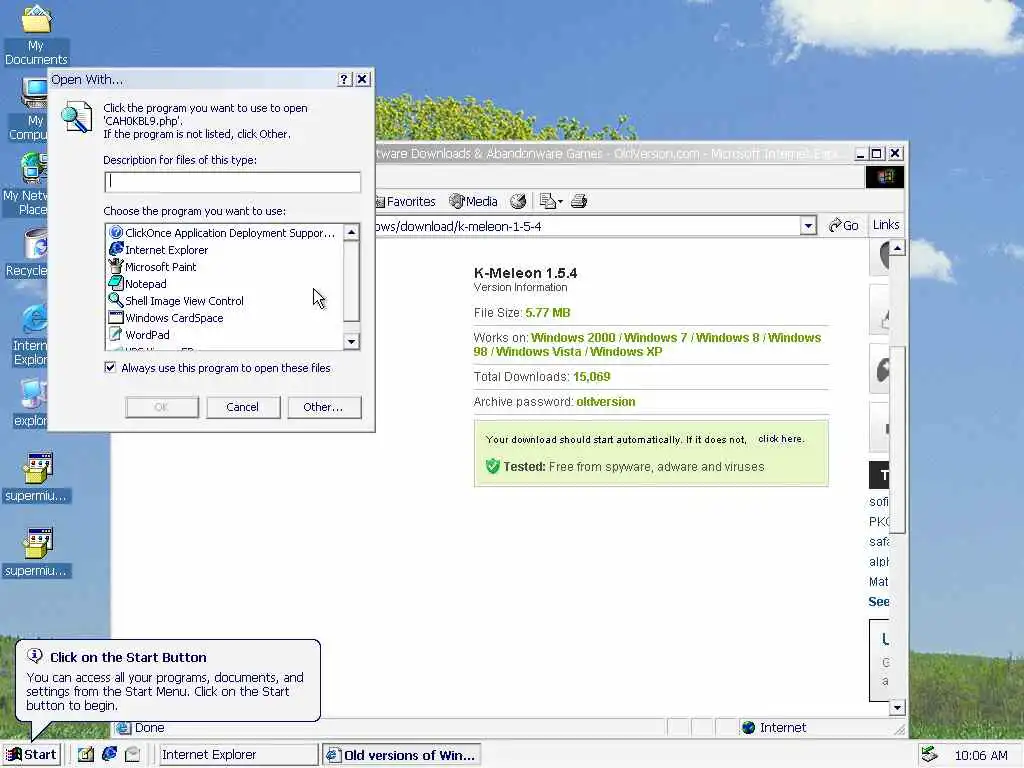Click the IE page scroll down arrow
1024x768 pixels.
point(897,707)
